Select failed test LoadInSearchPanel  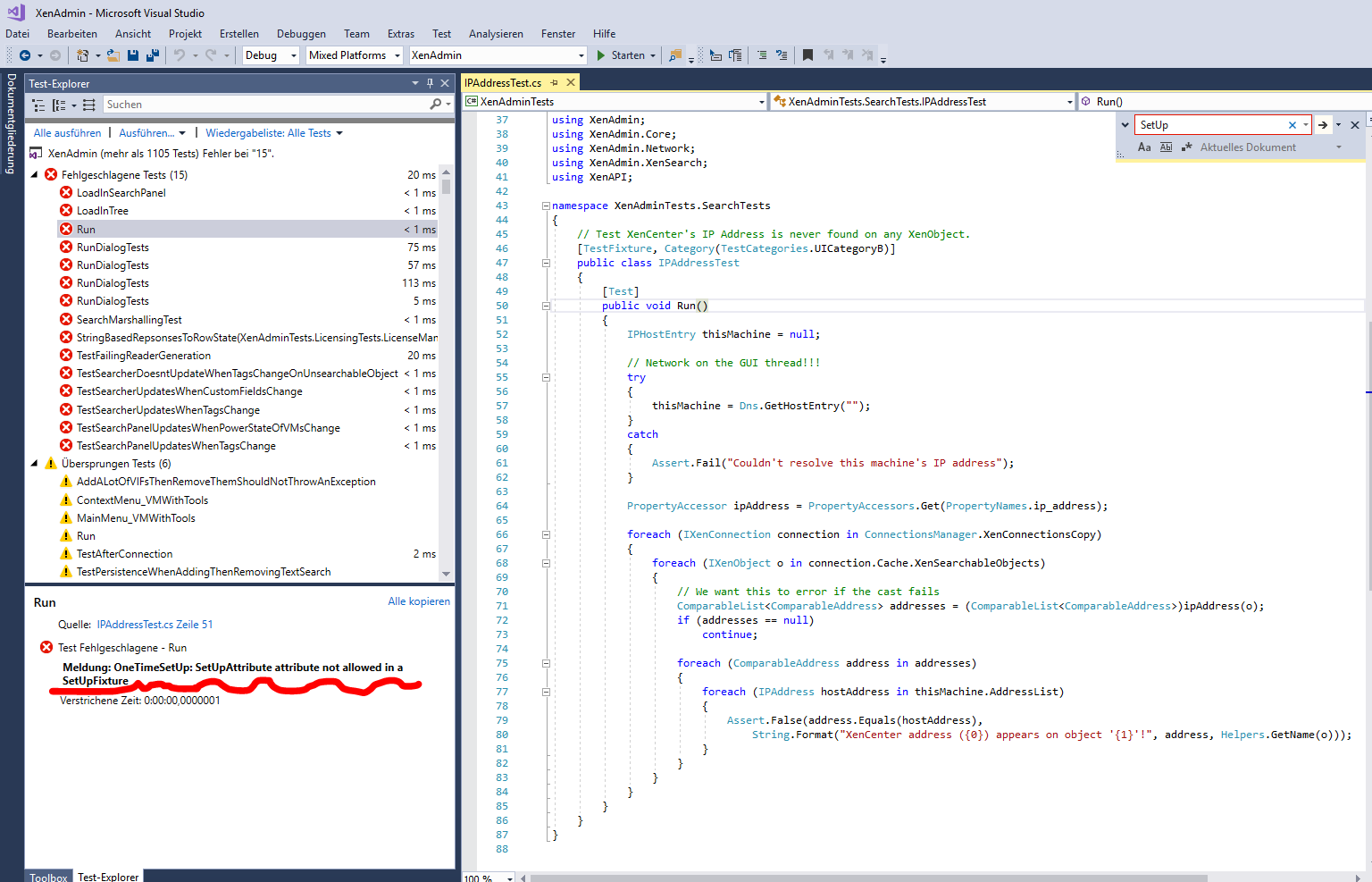[x=121, y=193]
